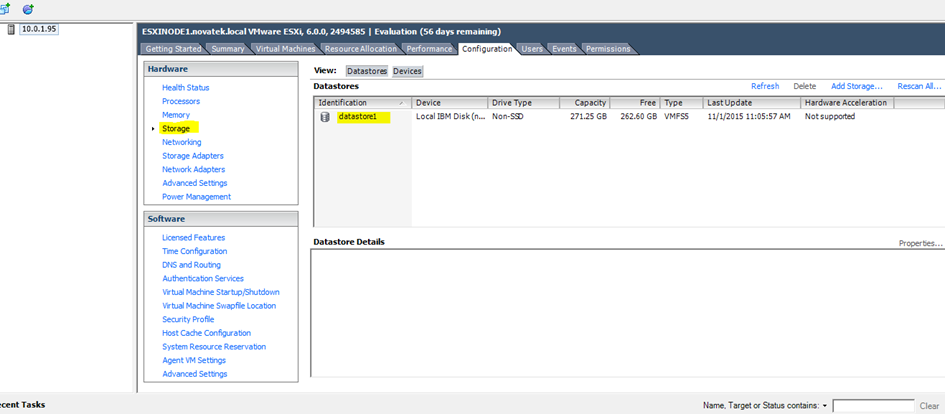
Task: Open Storage Adapters link
Action: pyautogui.click(x=193, y=156)
